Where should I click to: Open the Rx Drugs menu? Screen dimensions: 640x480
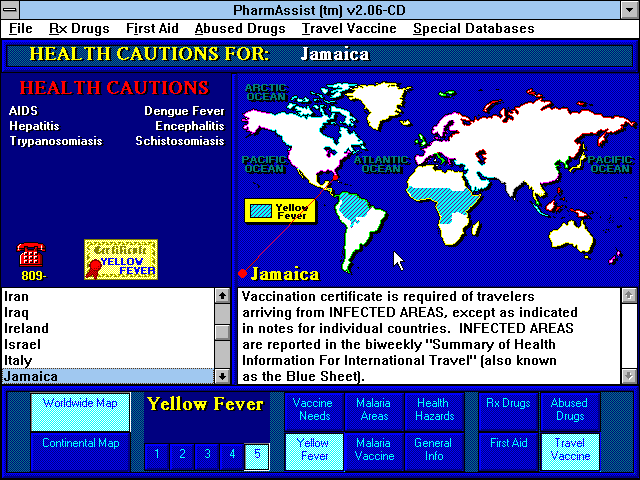pos(79,29)
